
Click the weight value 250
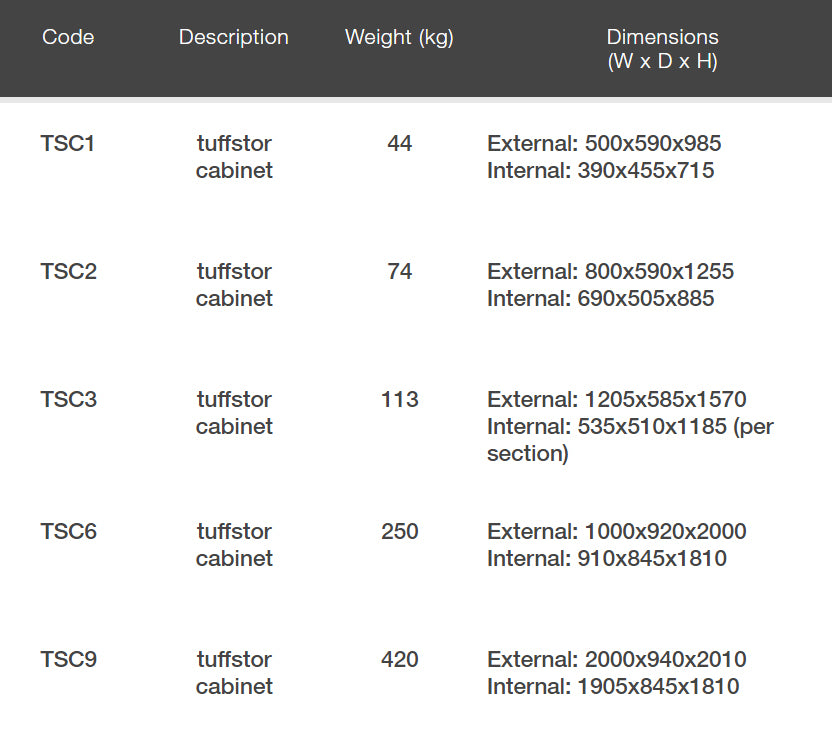(399, 532)
